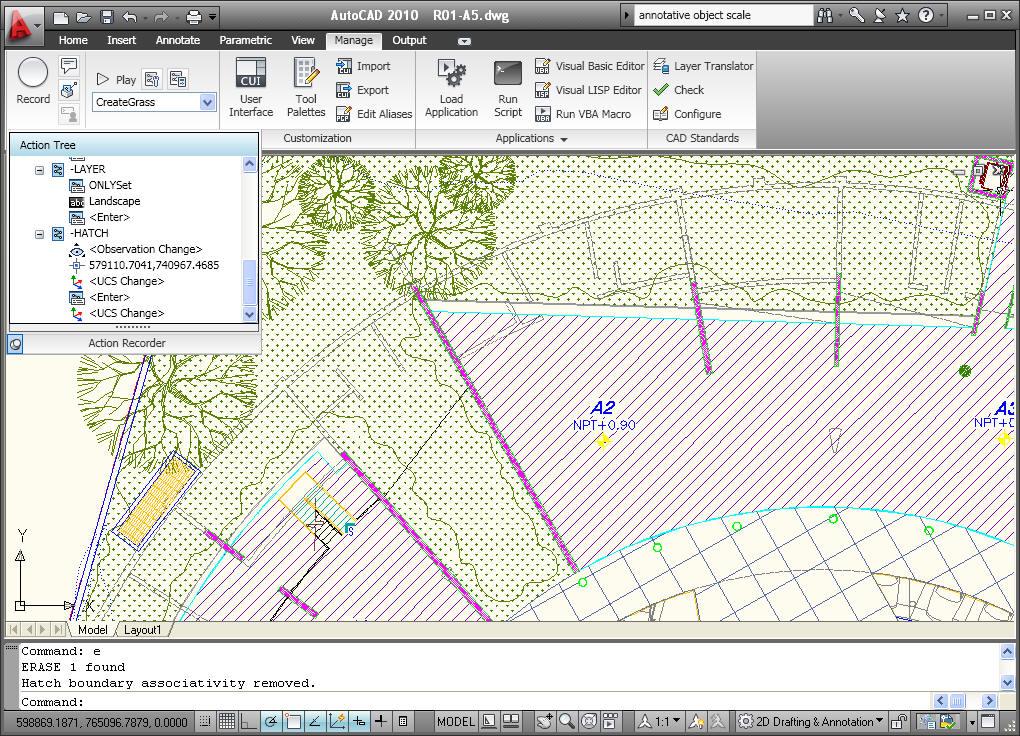Click the Record macro button
Viewport: 1020px width, 736px height.
point(33,81)
